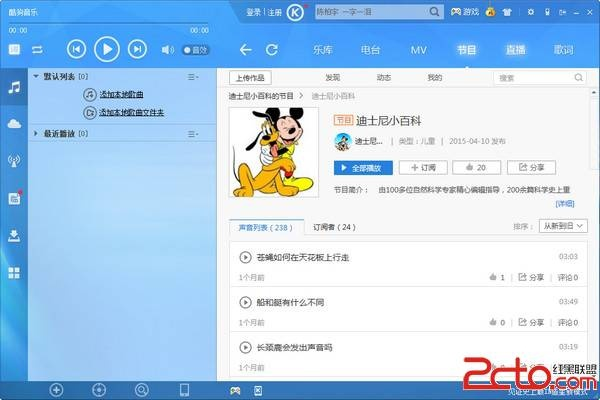Open the 乐库 music library tab
The height and width of the screenshot is (400, 600).
[322, 50]
